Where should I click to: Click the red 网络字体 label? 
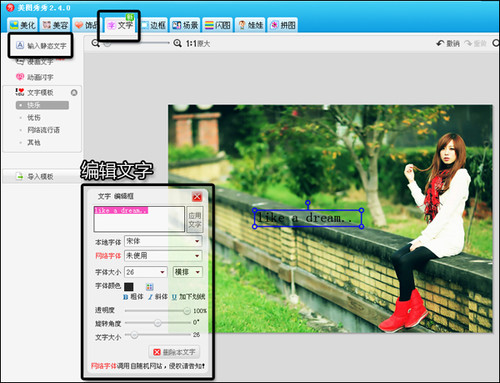(x=108, y=256)
